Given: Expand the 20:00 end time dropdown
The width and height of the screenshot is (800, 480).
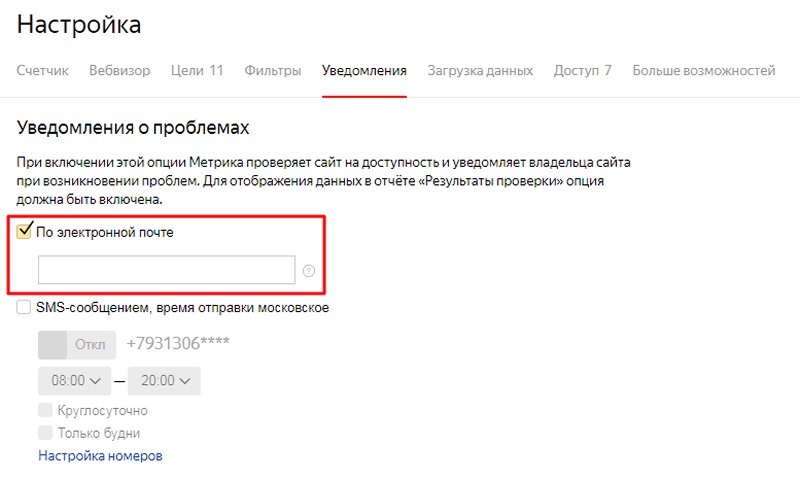Looking at the screenshot, I should pos(164,381).
